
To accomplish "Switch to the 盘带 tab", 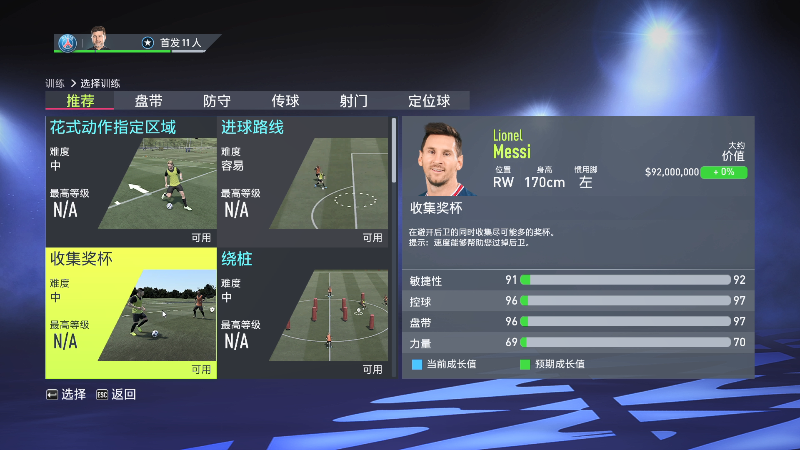I will click(148, 101).
